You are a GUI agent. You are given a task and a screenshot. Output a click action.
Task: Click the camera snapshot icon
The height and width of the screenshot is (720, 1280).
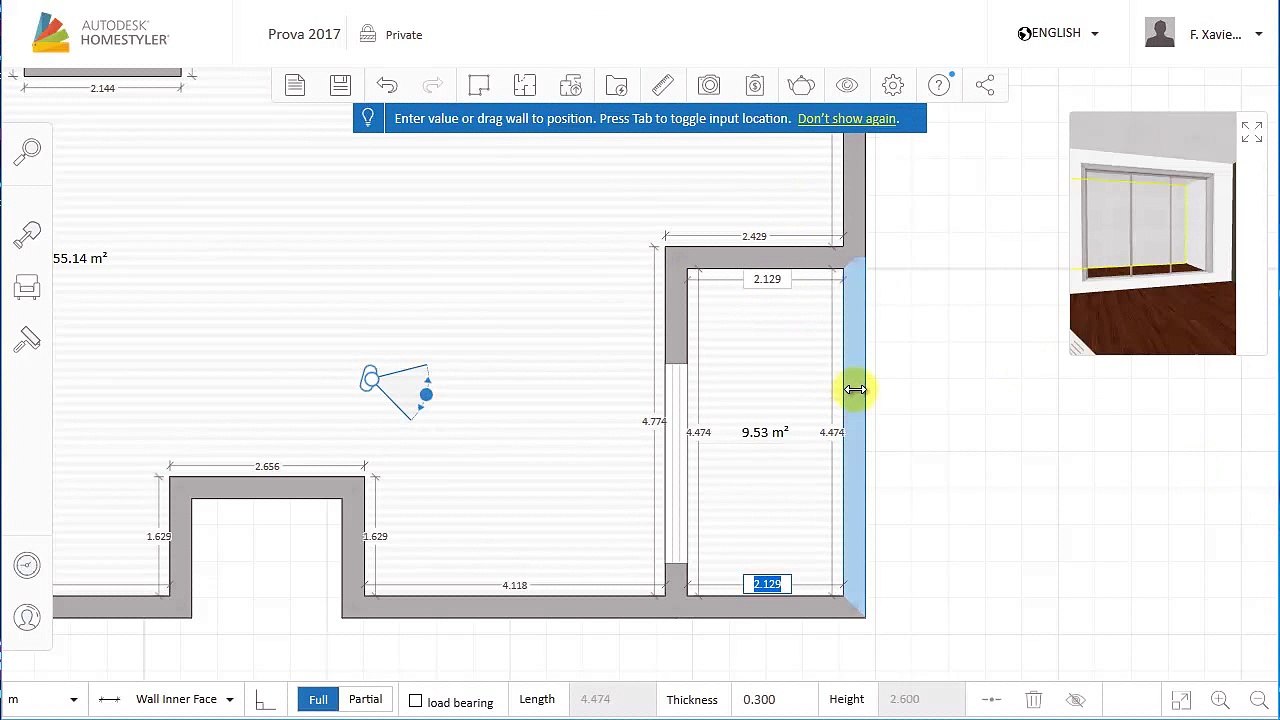point(709,85)
